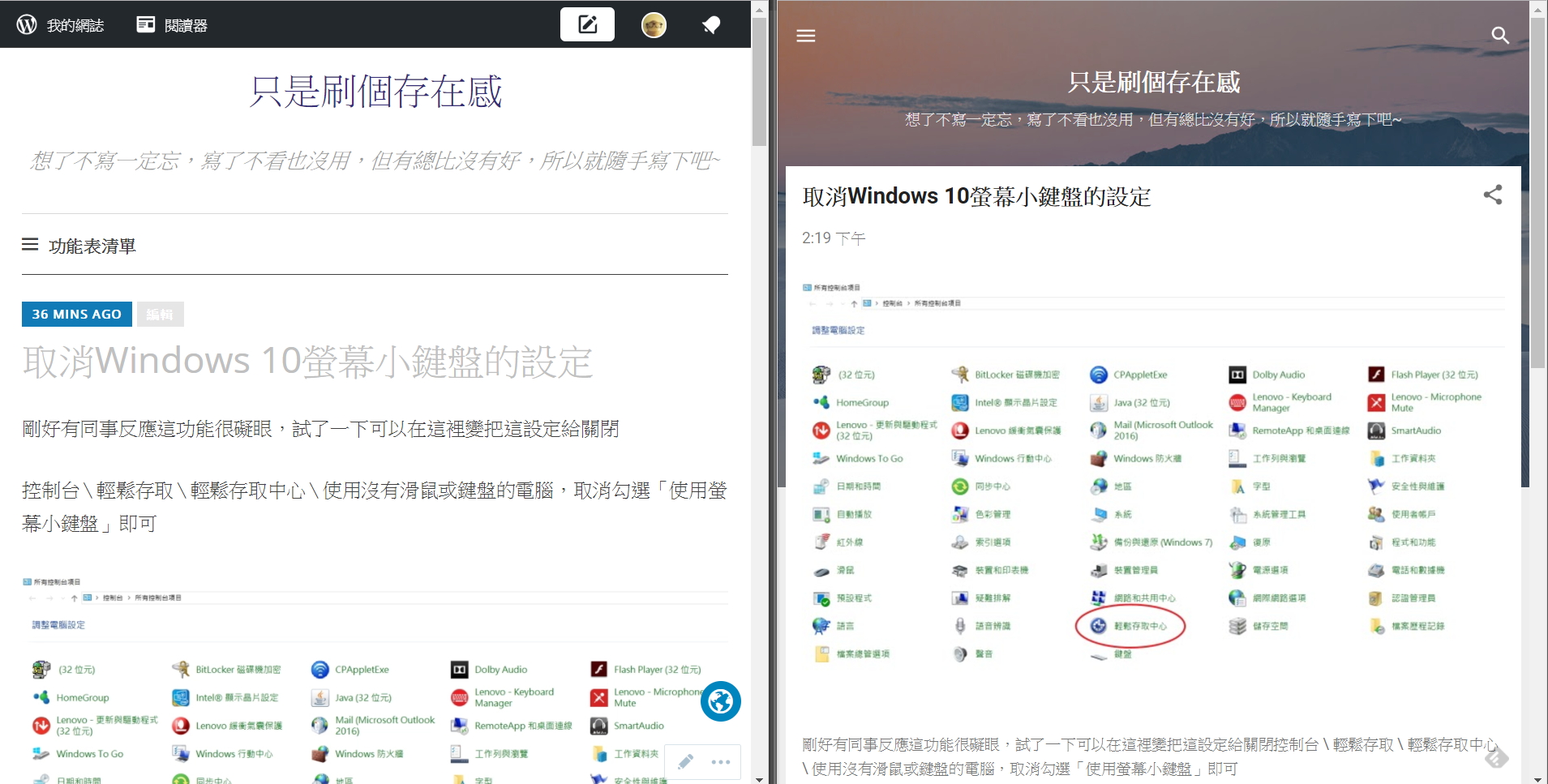The height and width of the screenshot is (784, 1548).
Task: Click the scroll-down arrow of the right-hand blog window
Action: tap(1537, 778)
